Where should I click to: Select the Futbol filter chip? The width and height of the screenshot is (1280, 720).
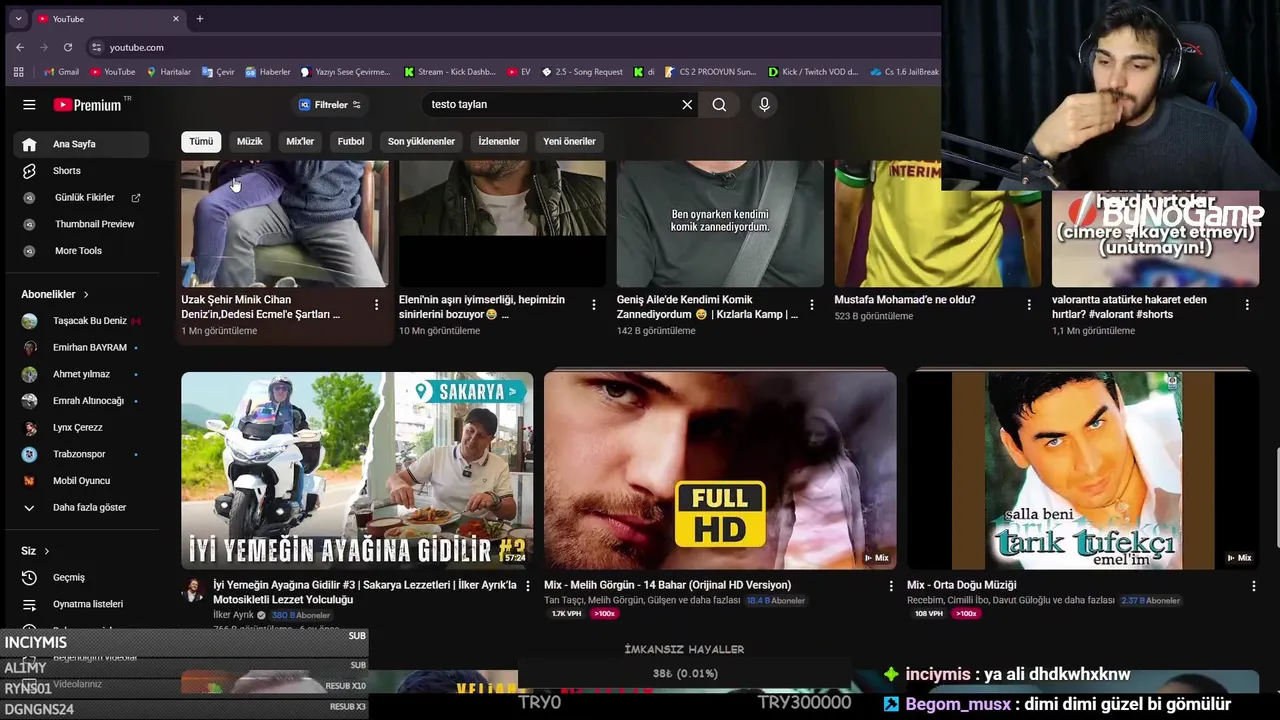coord(351,141)
